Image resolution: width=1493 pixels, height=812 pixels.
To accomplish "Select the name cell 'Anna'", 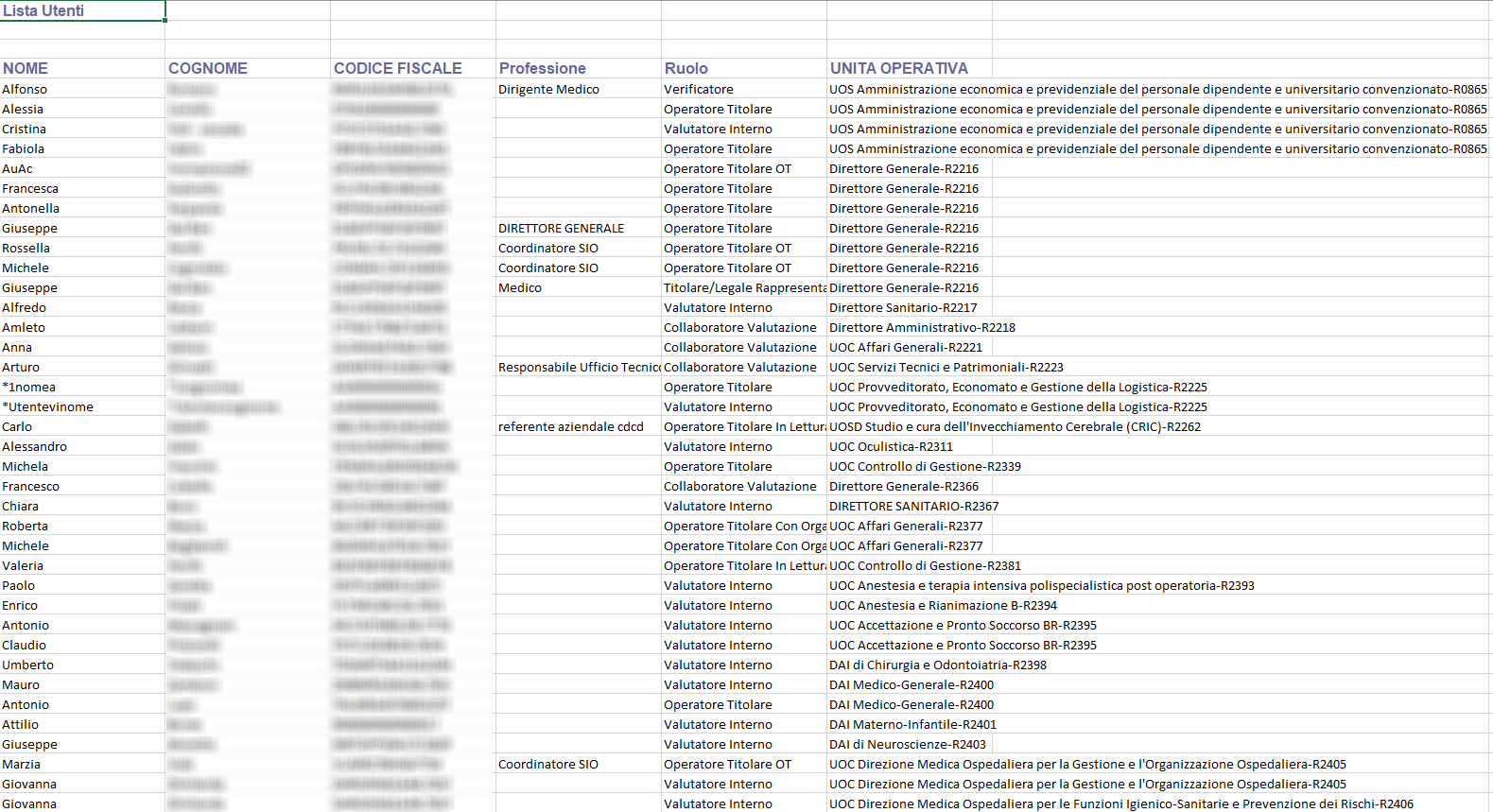I will coord(82,347).
